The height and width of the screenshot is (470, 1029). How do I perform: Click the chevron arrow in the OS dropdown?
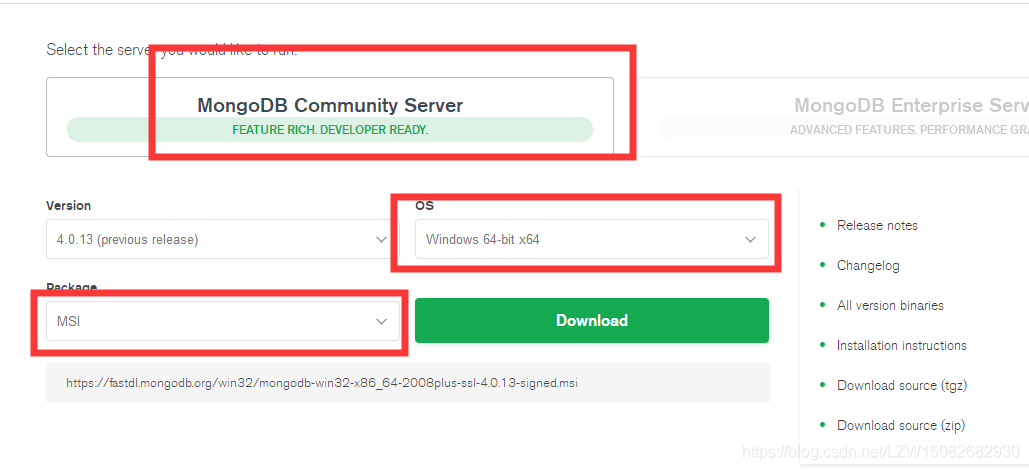click(x=750, y=240)
